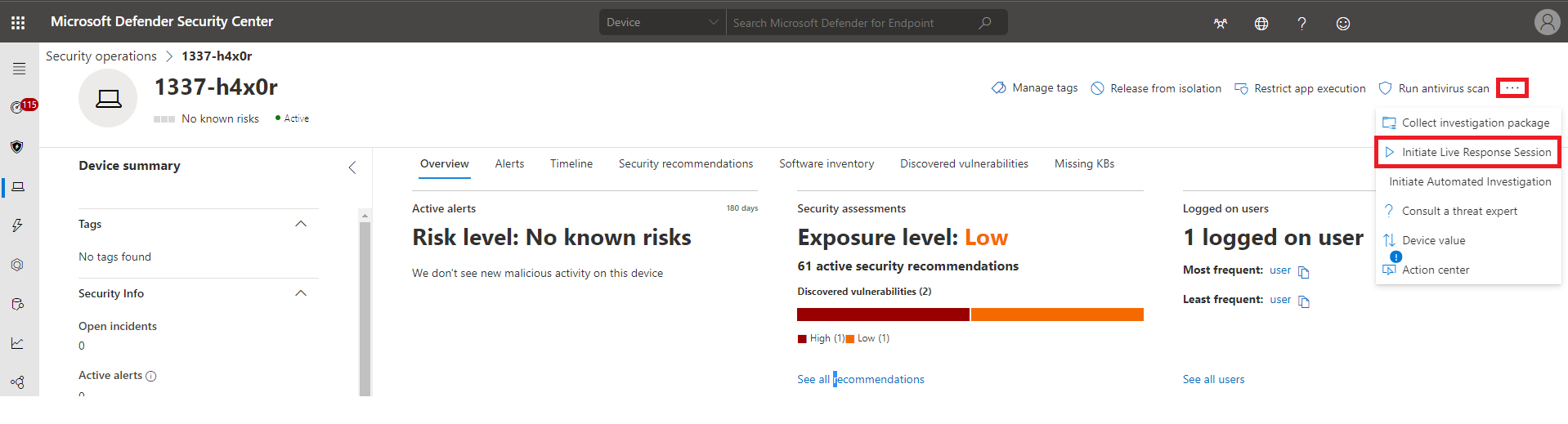The width and height of the screenshot is (1568, 424).
Task: Open the Reports chart sidebar icon
Action: pyautogui.click(x=17, y=343)
